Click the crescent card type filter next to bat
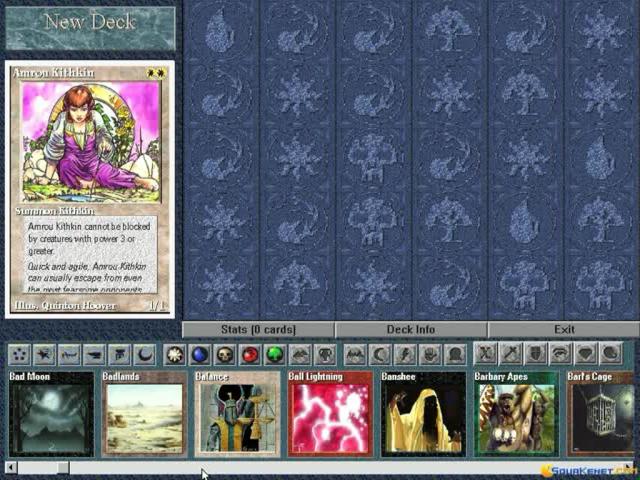The width and height of the screenshot is (640, 480). point(380,354)
